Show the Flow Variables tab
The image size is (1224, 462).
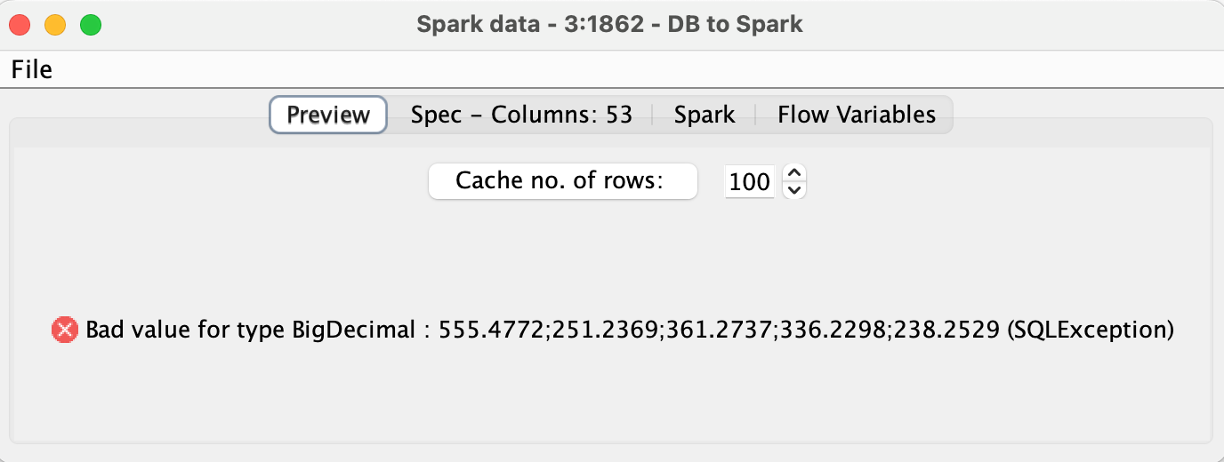856,115
